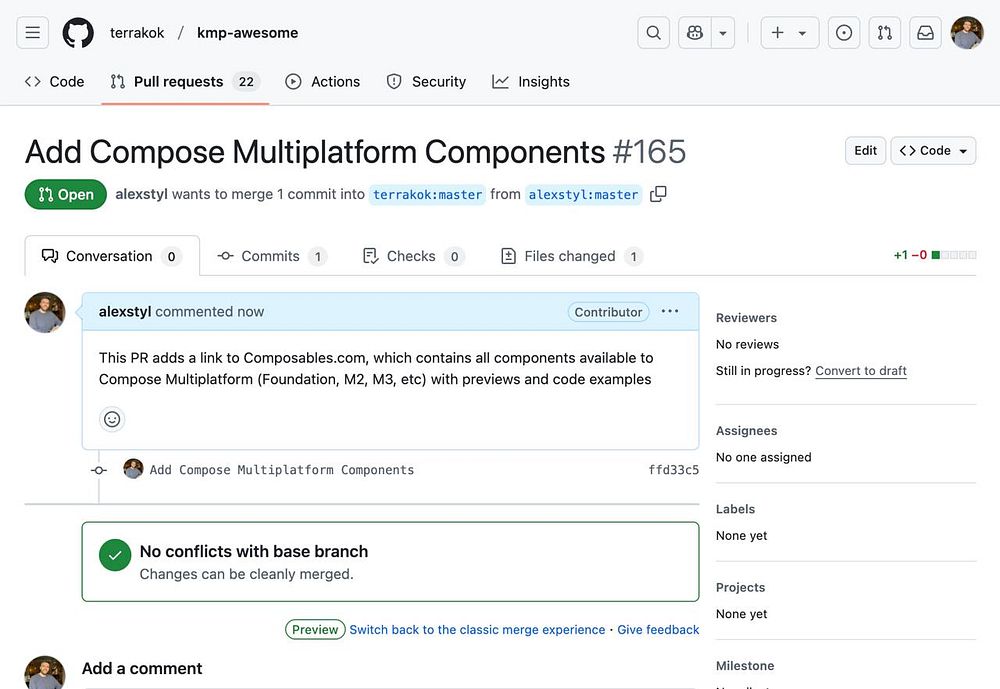Expand the plus Create new dropdown
Image resolution: width=1000 pixels, height=689 pixels.
tap(789, 33)
